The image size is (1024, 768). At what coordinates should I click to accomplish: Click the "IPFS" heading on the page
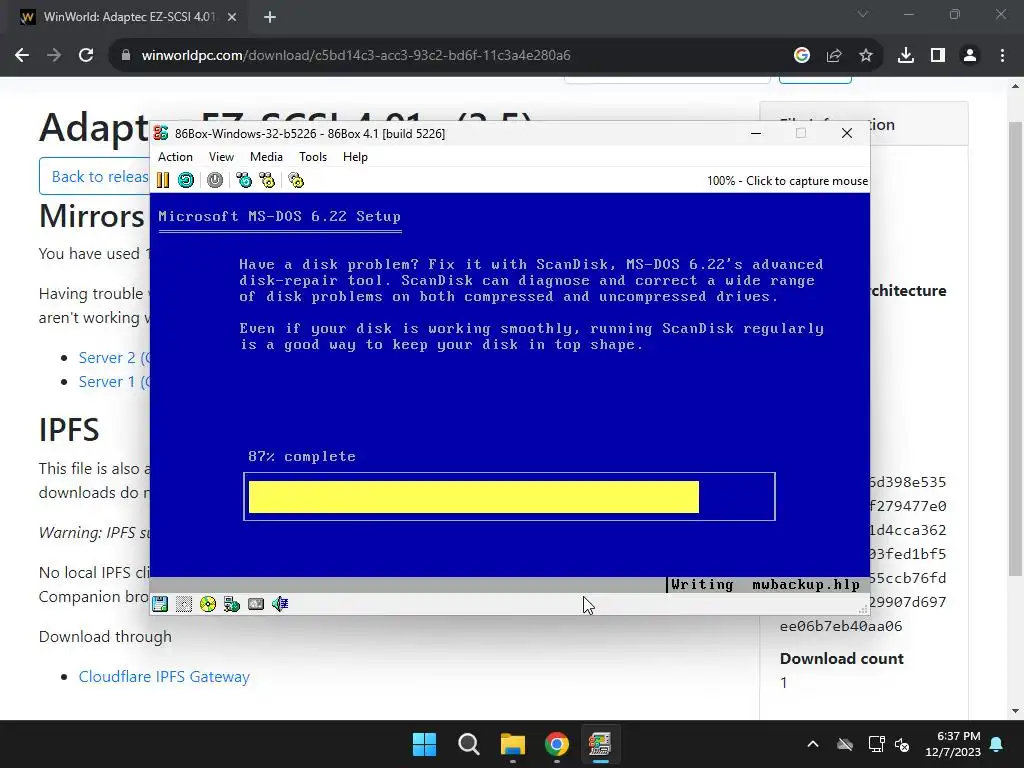pos(69,430)
